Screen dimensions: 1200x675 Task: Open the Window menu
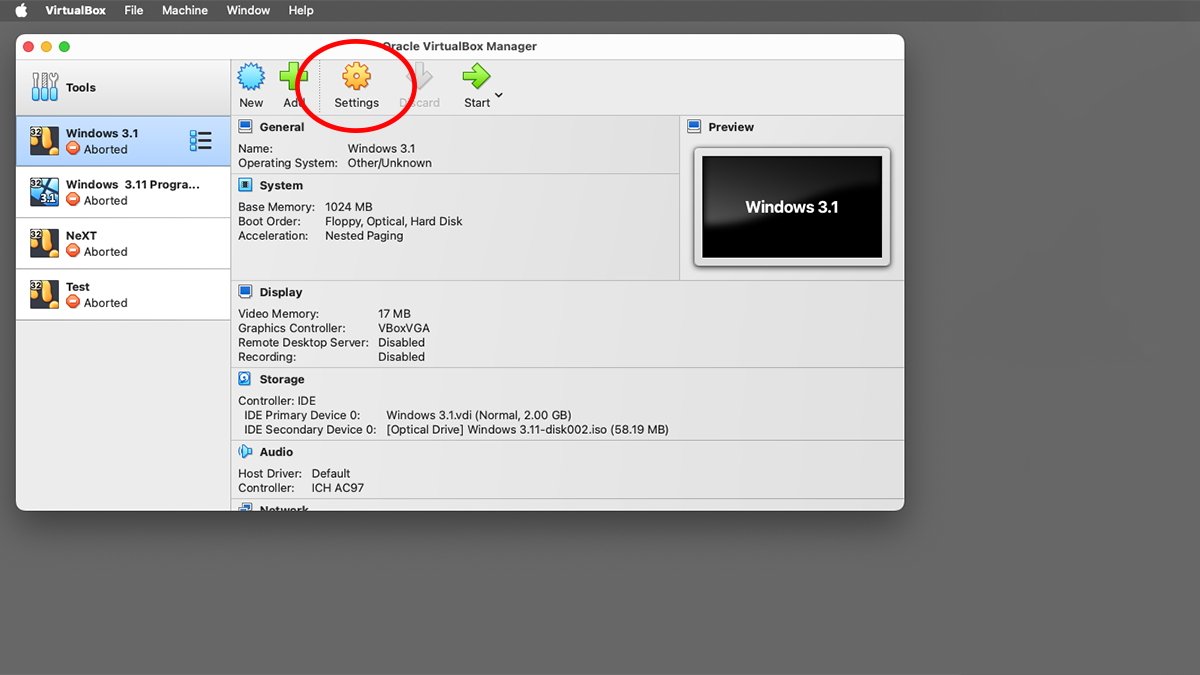[248, 10]
